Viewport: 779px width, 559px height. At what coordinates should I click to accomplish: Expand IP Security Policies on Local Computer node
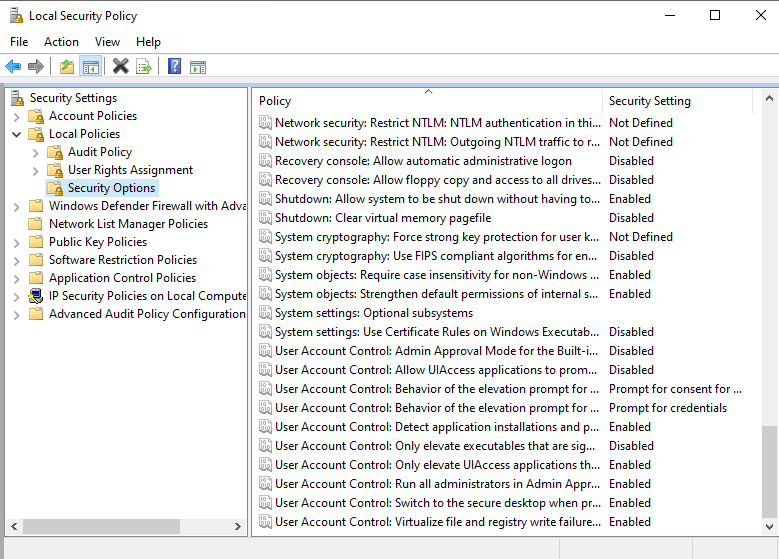16,297
